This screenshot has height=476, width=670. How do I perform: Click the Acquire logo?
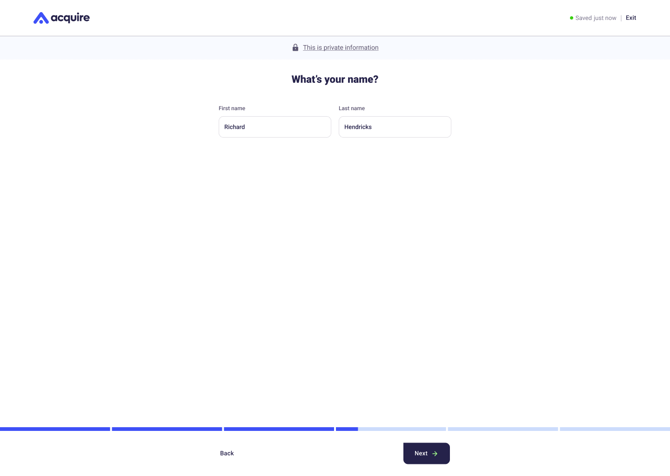point(62,18)
